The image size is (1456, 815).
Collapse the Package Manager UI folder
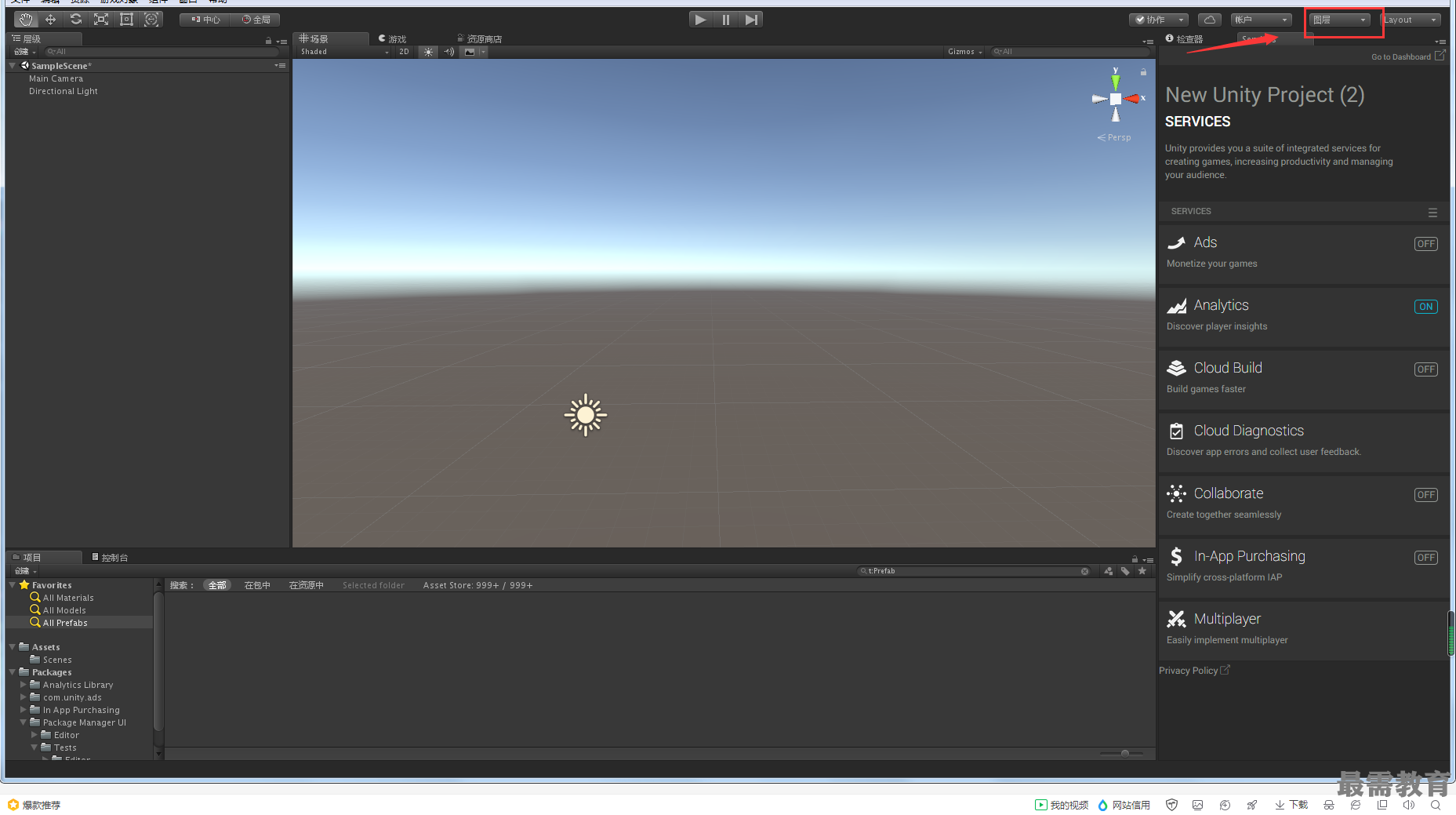point(24,722)
